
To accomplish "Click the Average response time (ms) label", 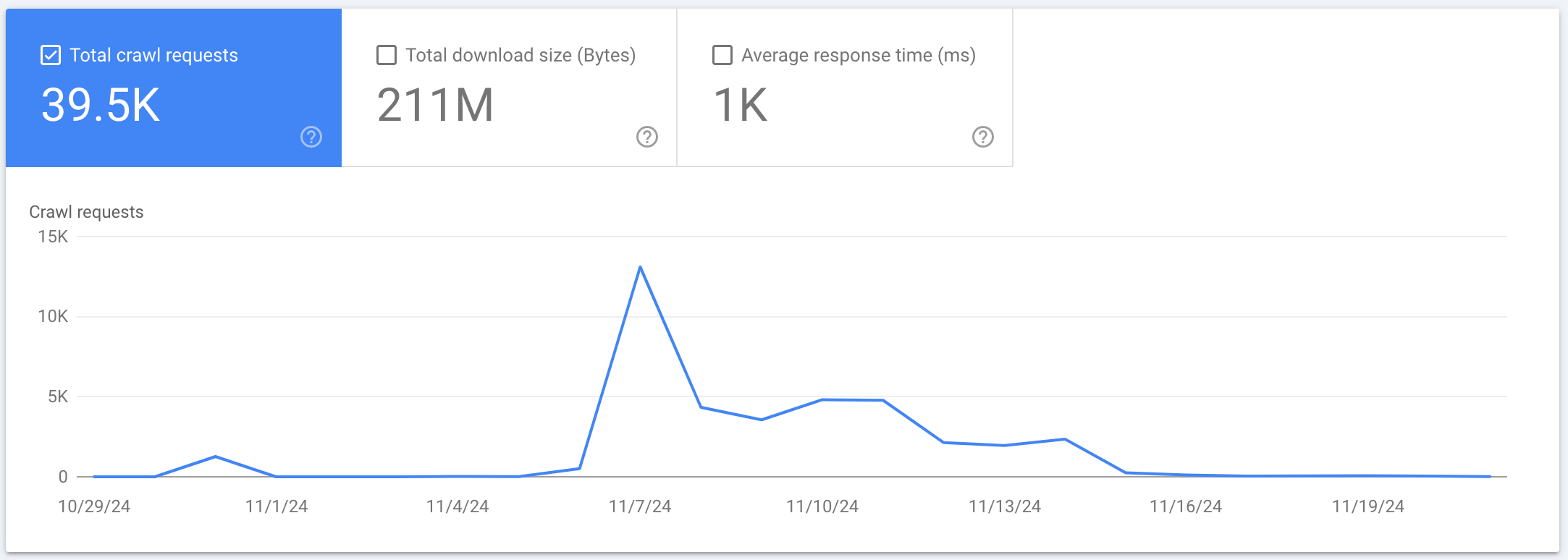I will point(859,55).
